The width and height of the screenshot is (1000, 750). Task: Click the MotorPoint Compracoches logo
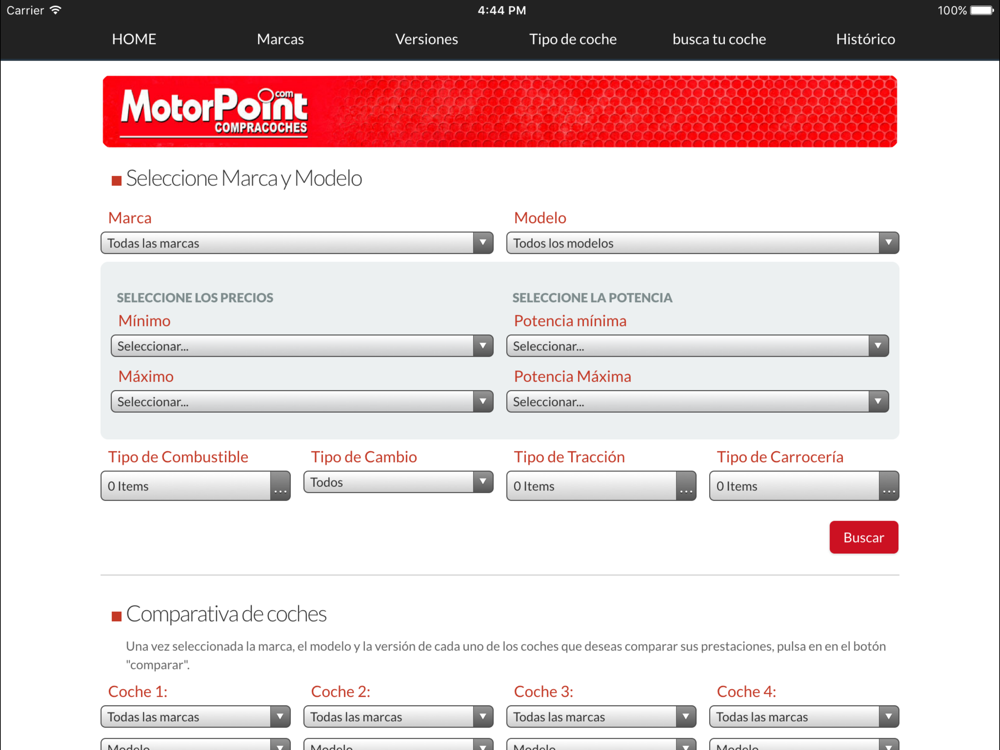[x=214, y=112]
